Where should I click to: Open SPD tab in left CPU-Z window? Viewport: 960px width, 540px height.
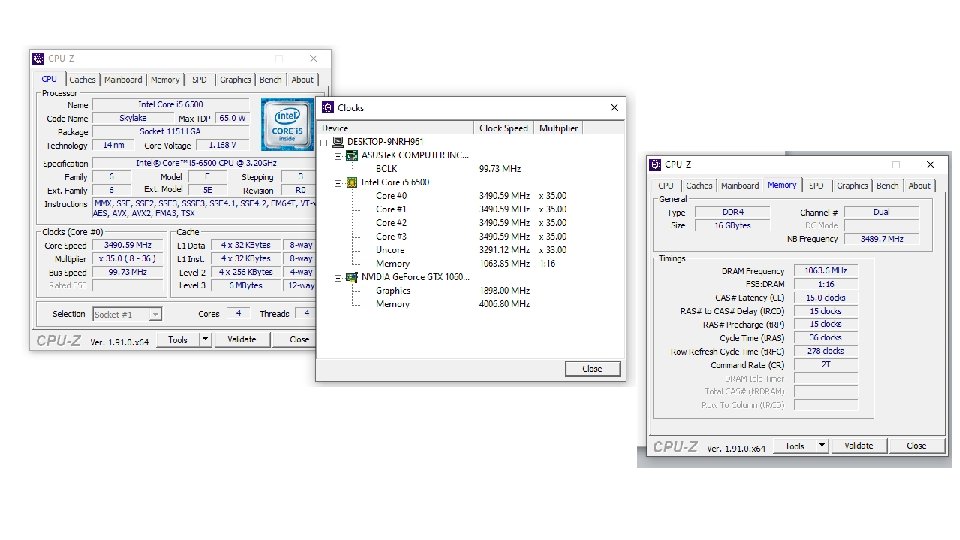199,80
